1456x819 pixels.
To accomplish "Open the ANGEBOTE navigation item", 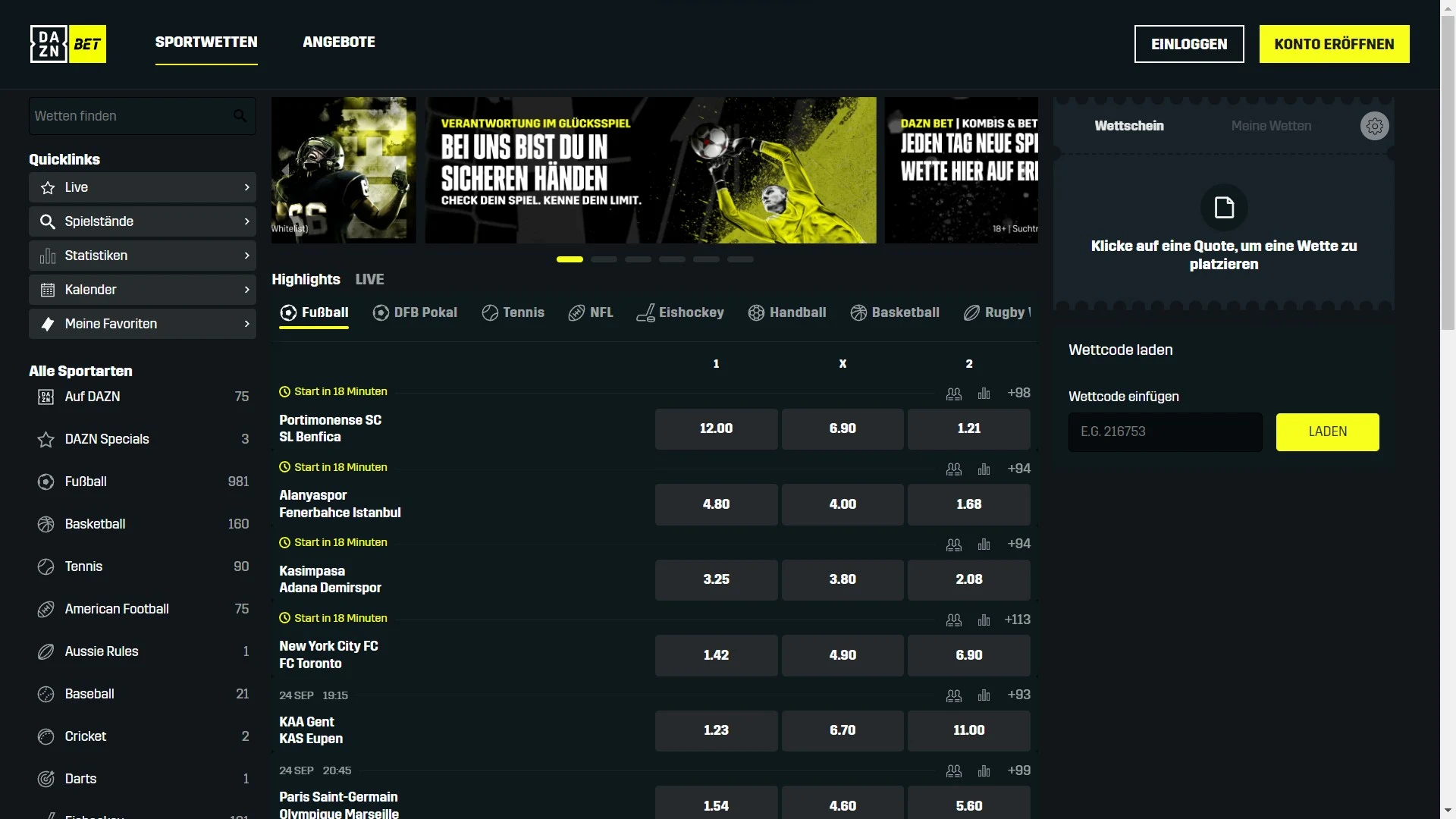I will click(x=339, y=42).
